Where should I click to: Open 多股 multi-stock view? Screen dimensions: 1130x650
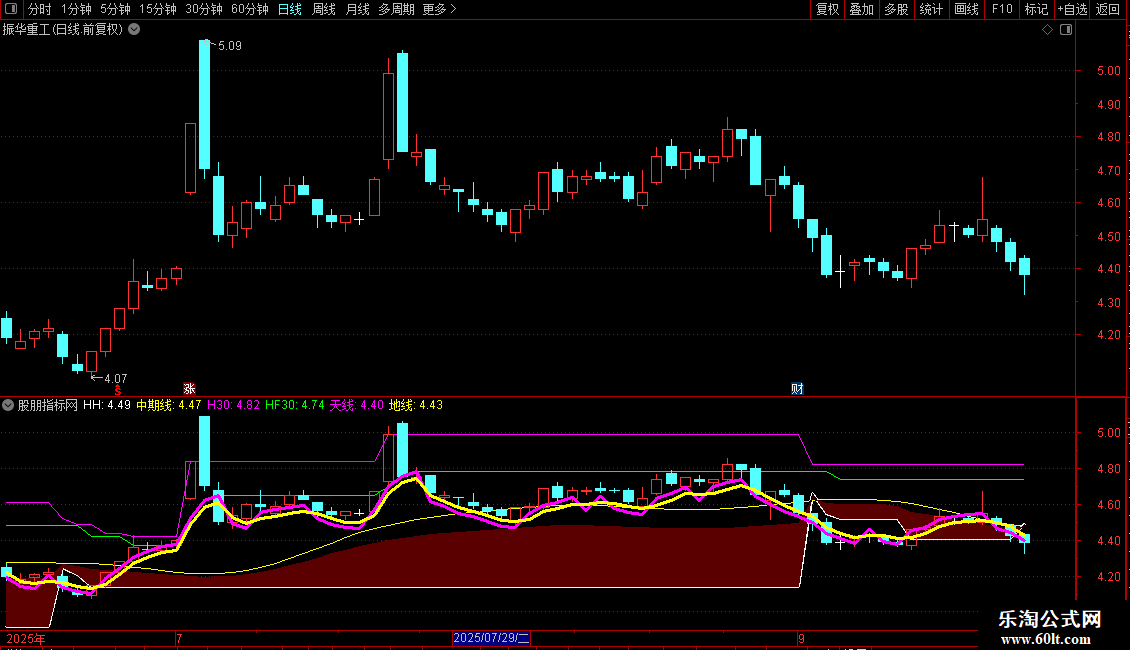pyautogui.click(x=896, y=9)
